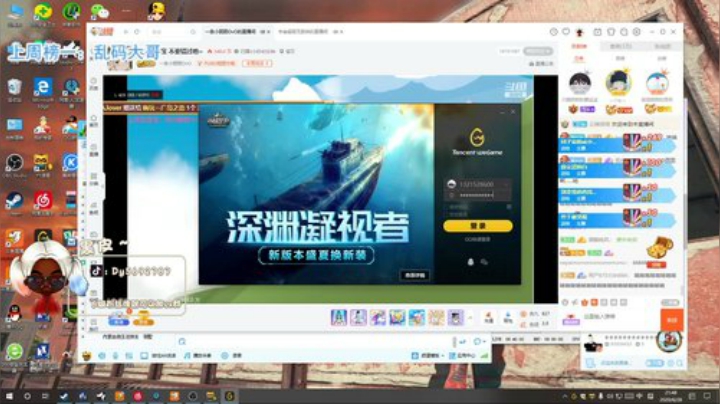Select the second tab of the right ranking panel
The image size is (720, 404).
(x=620, y=46)
